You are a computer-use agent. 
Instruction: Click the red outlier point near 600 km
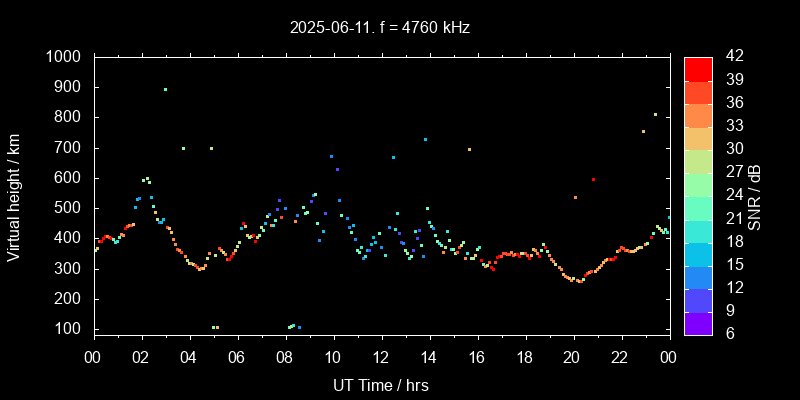click(593, 179)
